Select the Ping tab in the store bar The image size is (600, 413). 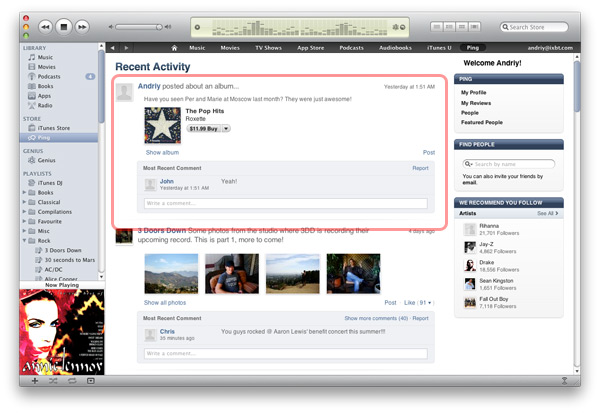tap(473, 48)
